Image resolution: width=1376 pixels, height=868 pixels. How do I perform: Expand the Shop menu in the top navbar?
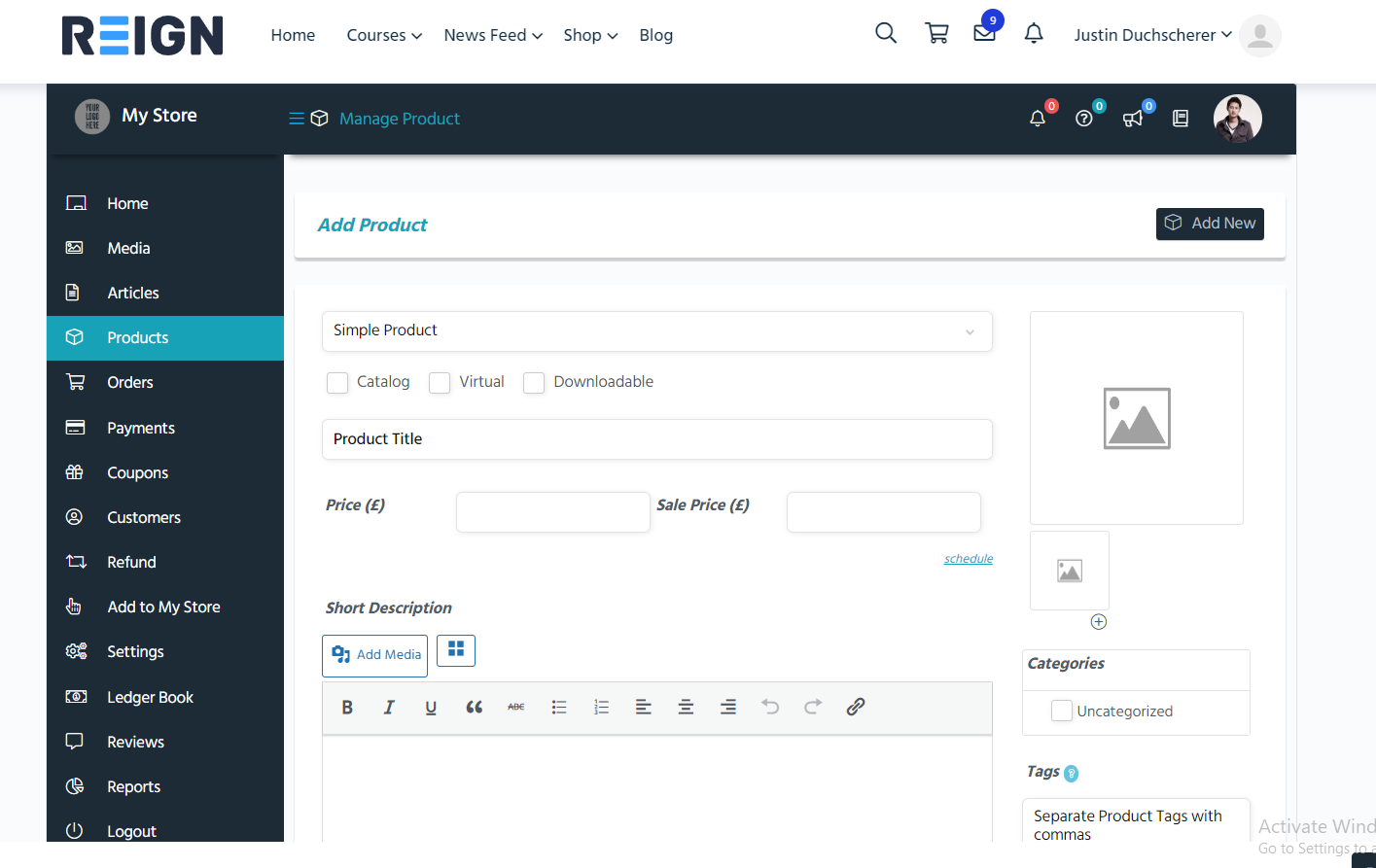point(589,35)
